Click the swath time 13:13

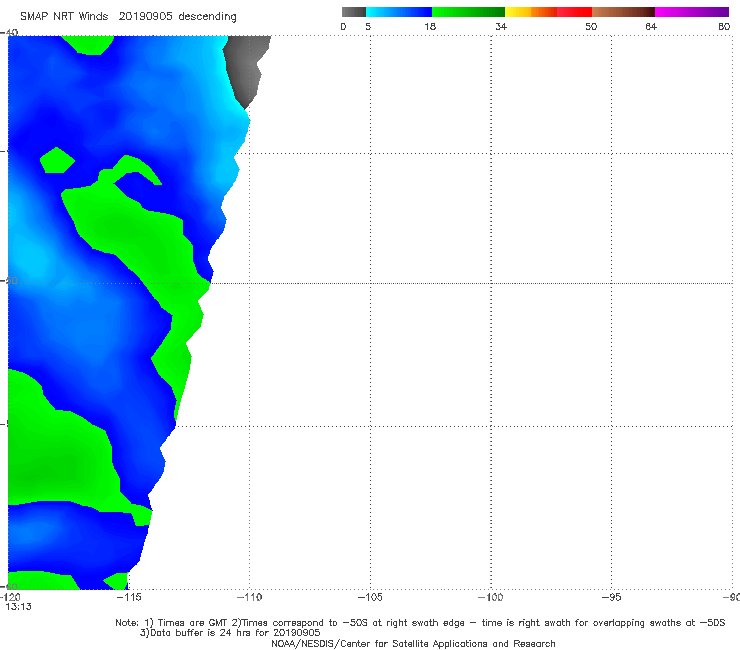click(x=18, y=607)
